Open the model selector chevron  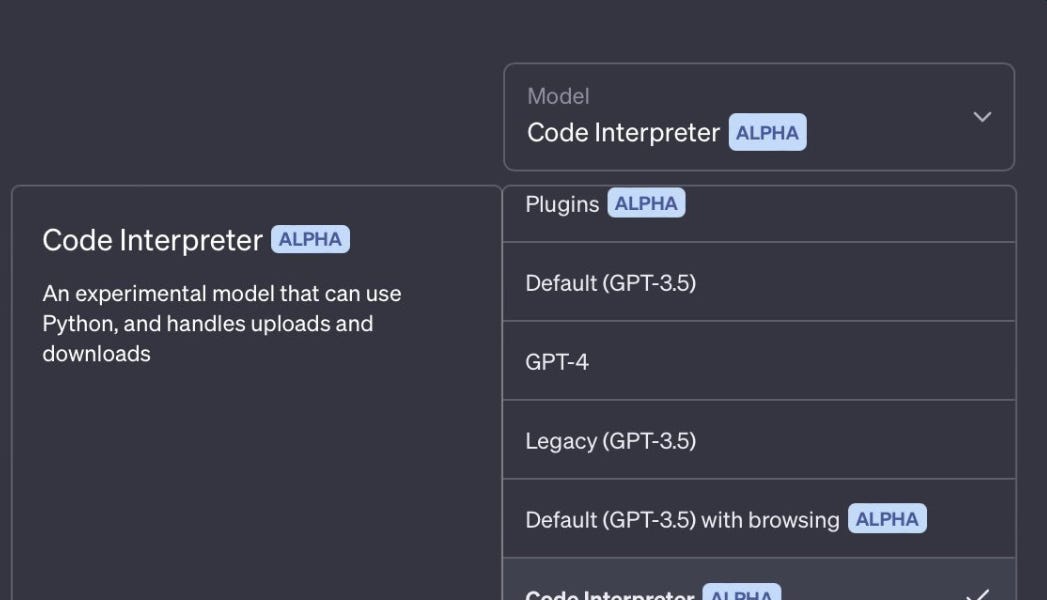982,117
